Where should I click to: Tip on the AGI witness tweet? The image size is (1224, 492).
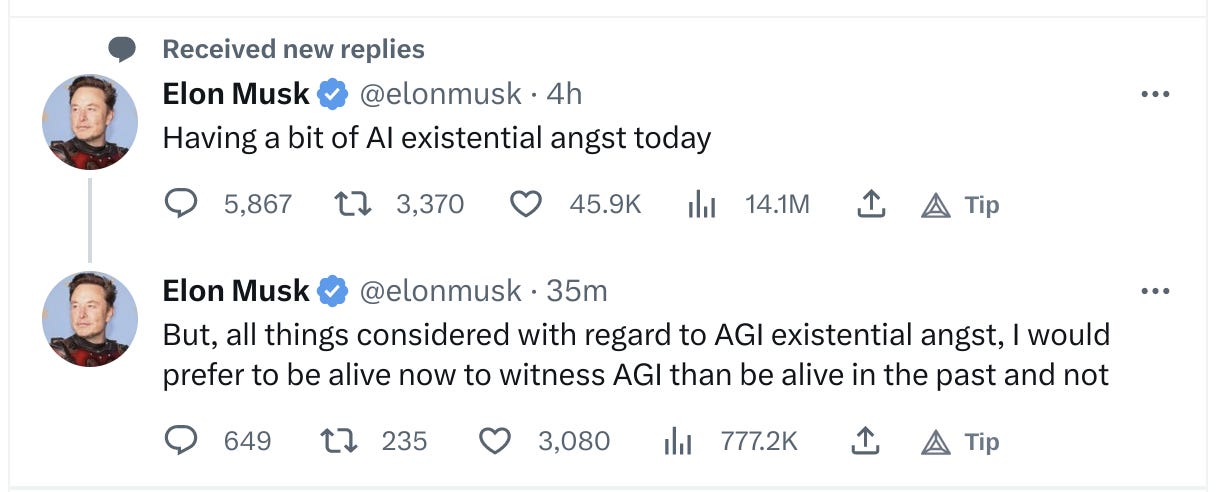pyautogui.click(x=960, y=441)
